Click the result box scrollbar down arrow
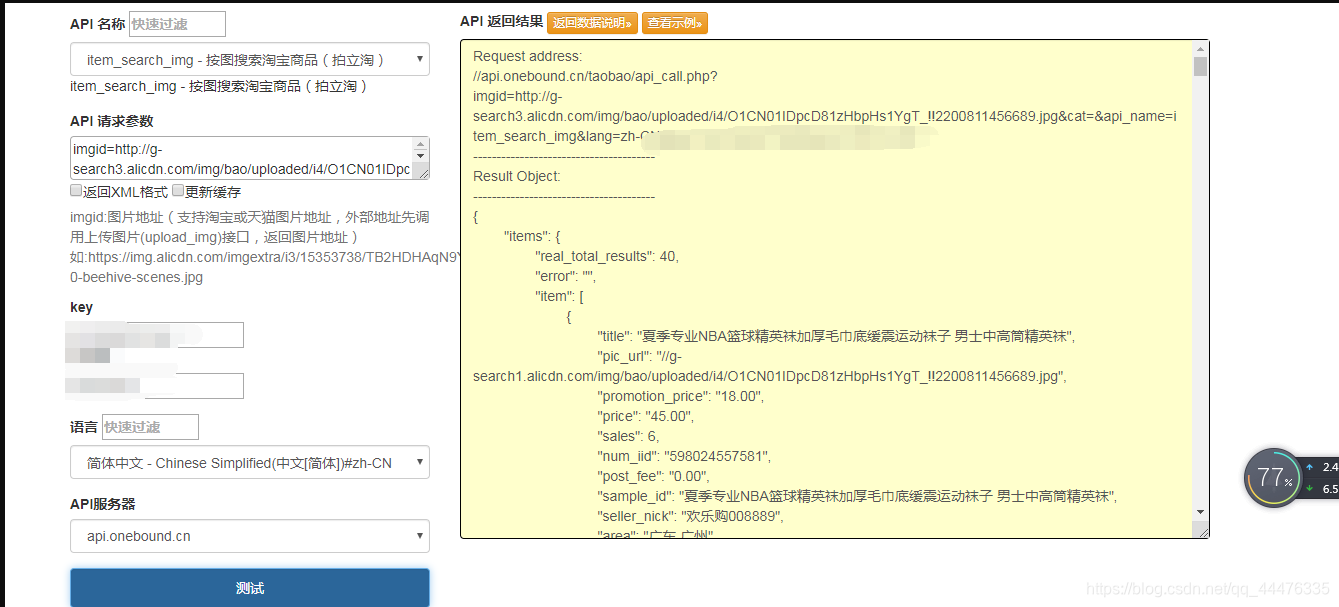The image size is (1339, 607). pyautogui.click(x=1200, y=512)
